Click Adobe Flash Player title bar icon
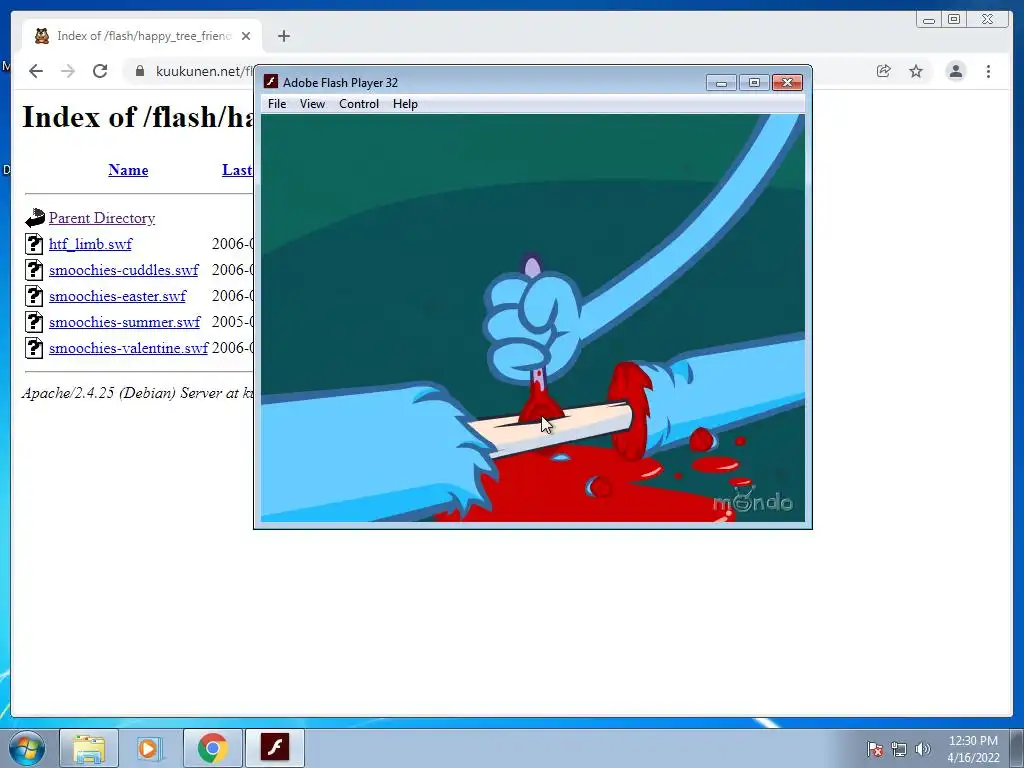The height and width of the screenshot is (768, 1024). (270, 82)
